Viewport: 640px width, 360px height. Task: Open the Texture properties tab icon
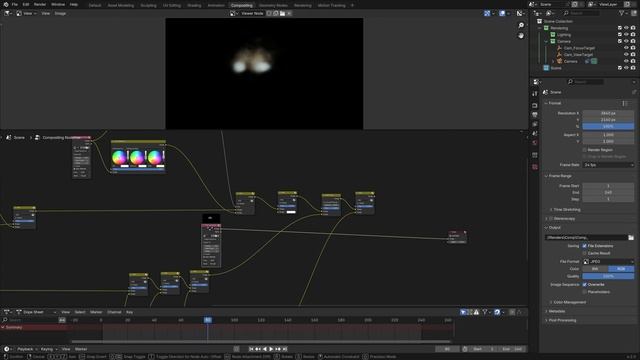pos(535,167)
